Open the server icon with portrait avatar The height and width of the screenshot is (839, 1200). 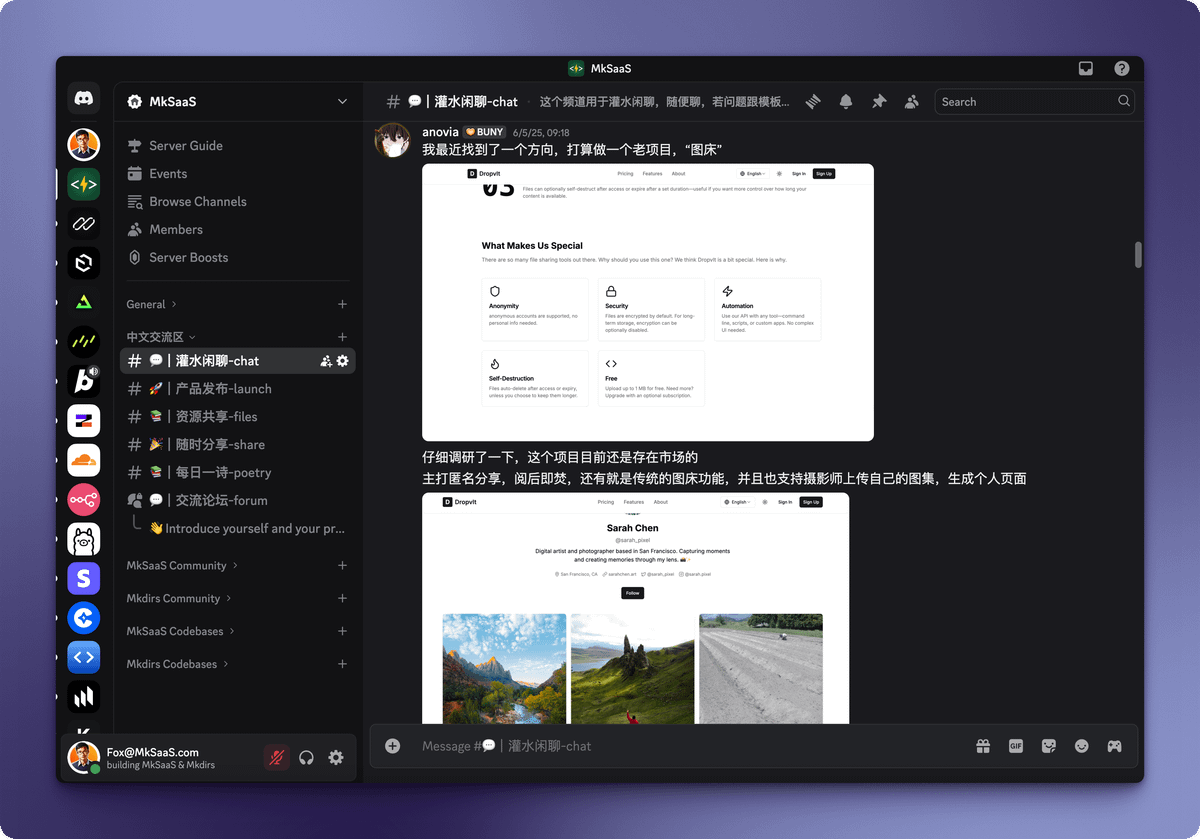coord(84,144)
